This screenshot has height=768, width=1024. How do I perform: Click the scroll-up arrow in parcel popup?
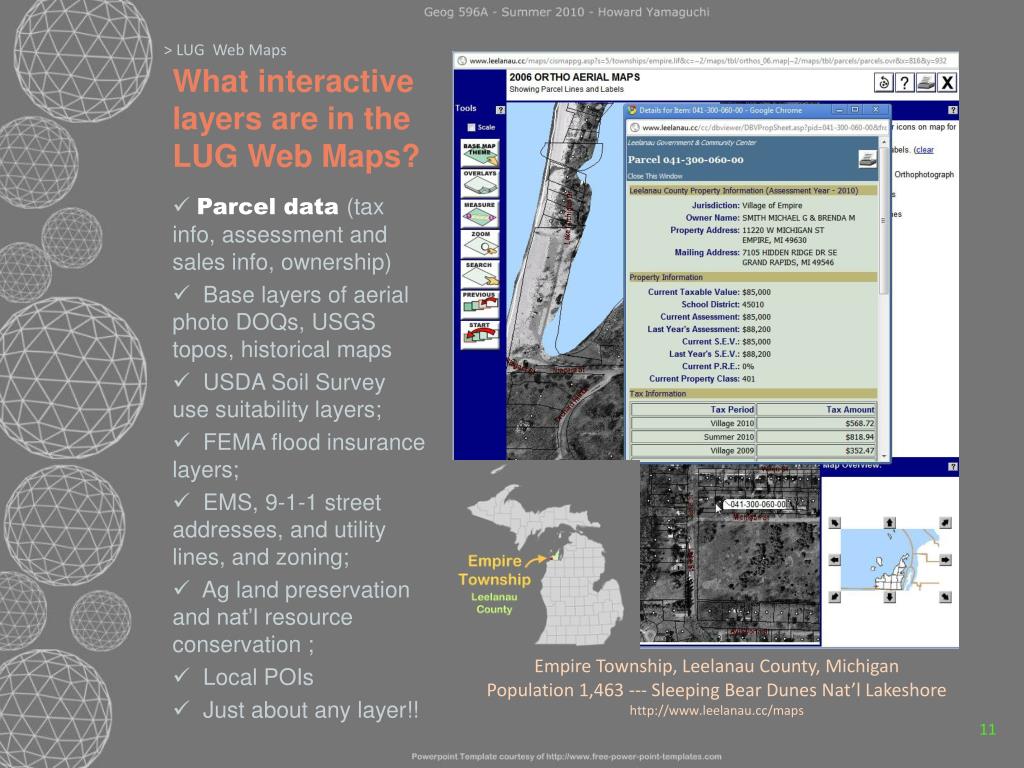tap(884, 142)
